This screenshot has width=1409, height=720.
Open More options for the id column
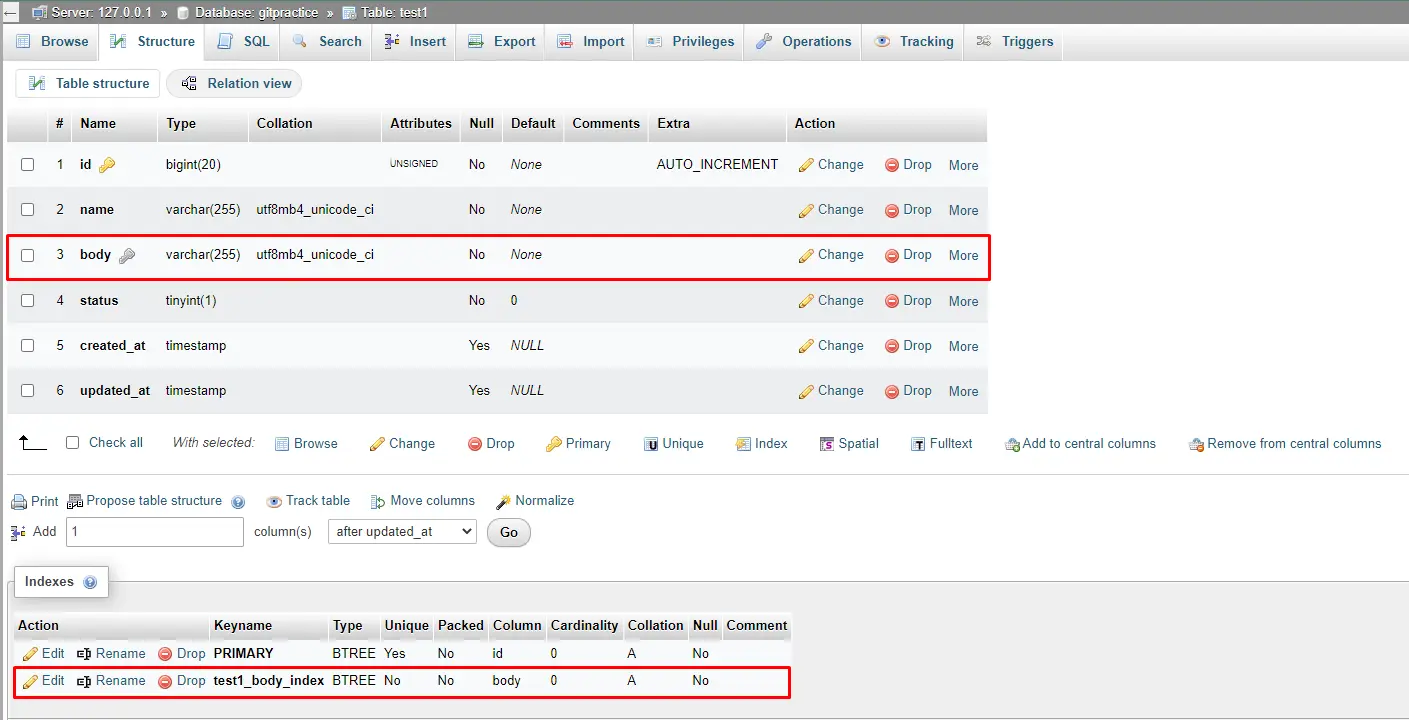963,165
